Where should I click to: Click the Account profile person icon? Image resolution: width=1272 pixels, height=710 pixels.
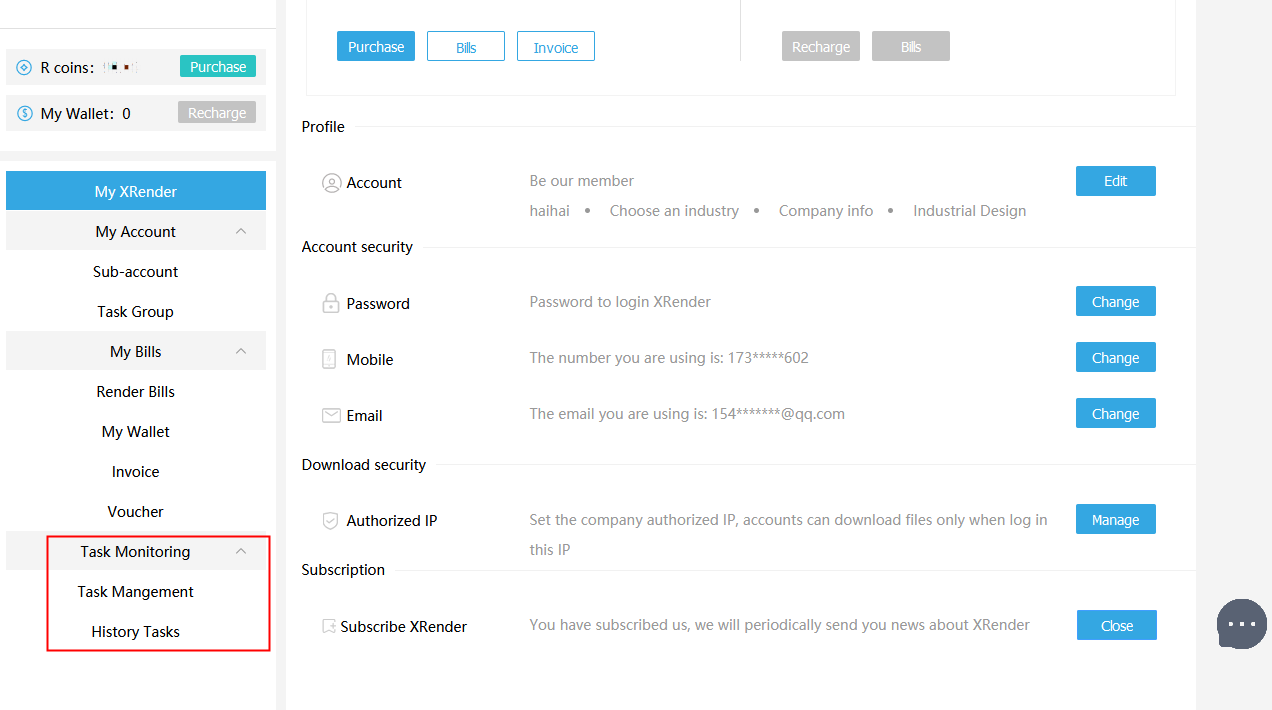[331, 183]
